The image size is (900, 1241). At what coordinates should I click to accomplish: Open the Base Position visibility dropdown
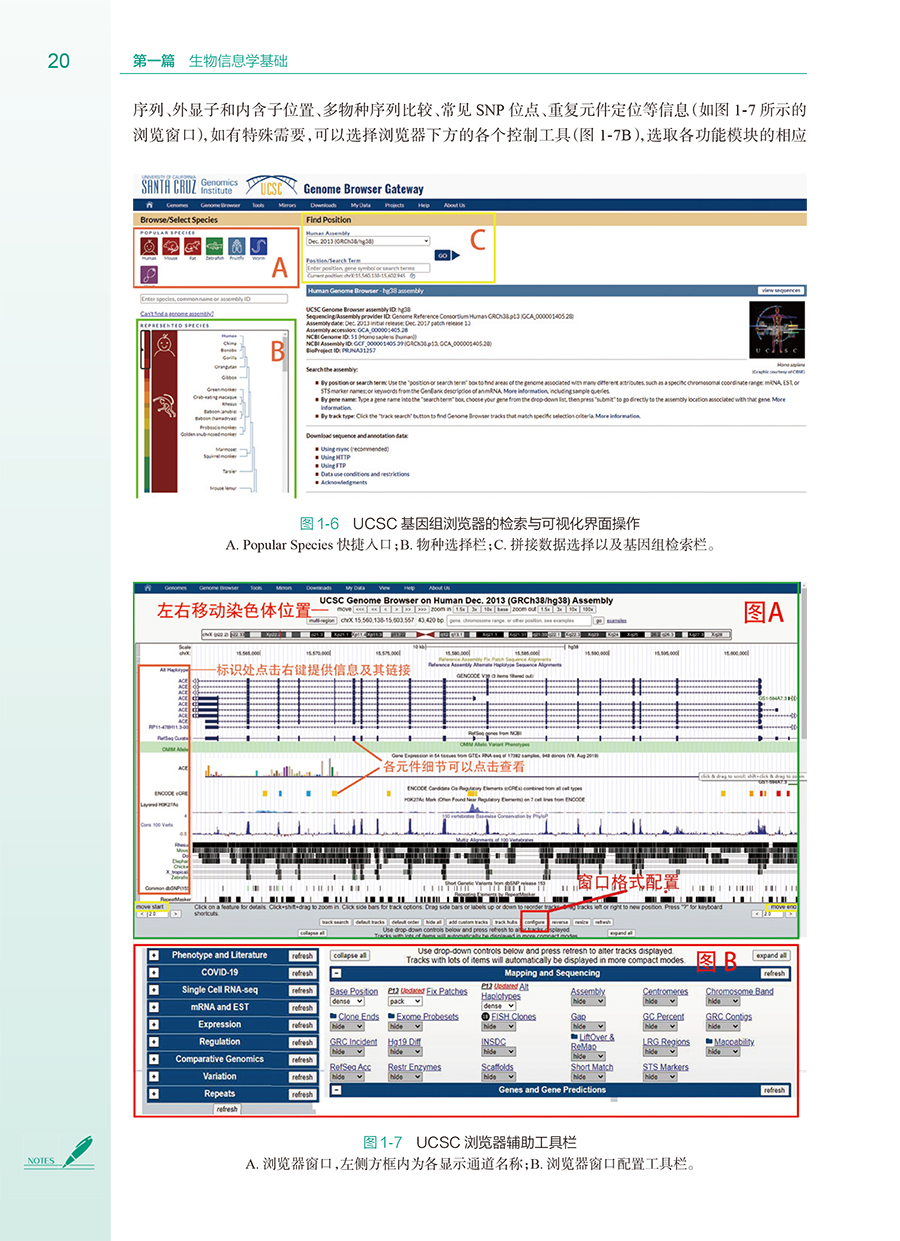347,1001
